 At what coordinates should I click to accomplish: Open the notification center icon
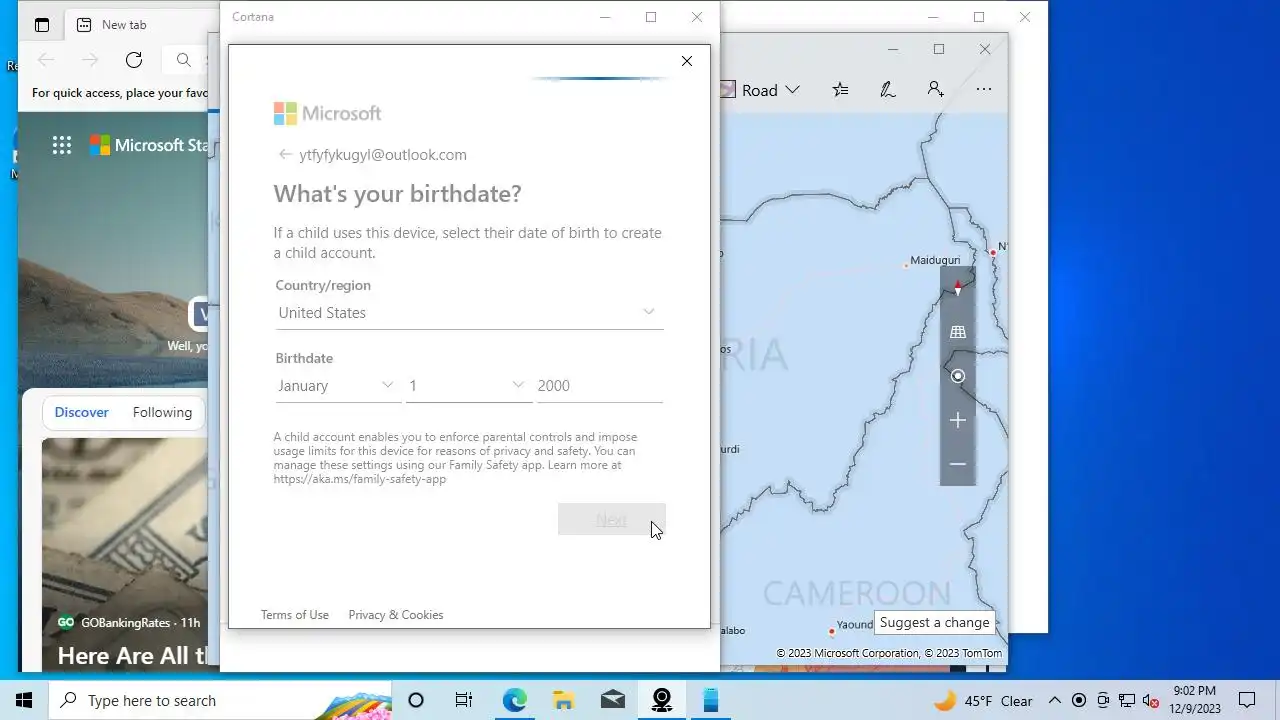[1247, 700]
